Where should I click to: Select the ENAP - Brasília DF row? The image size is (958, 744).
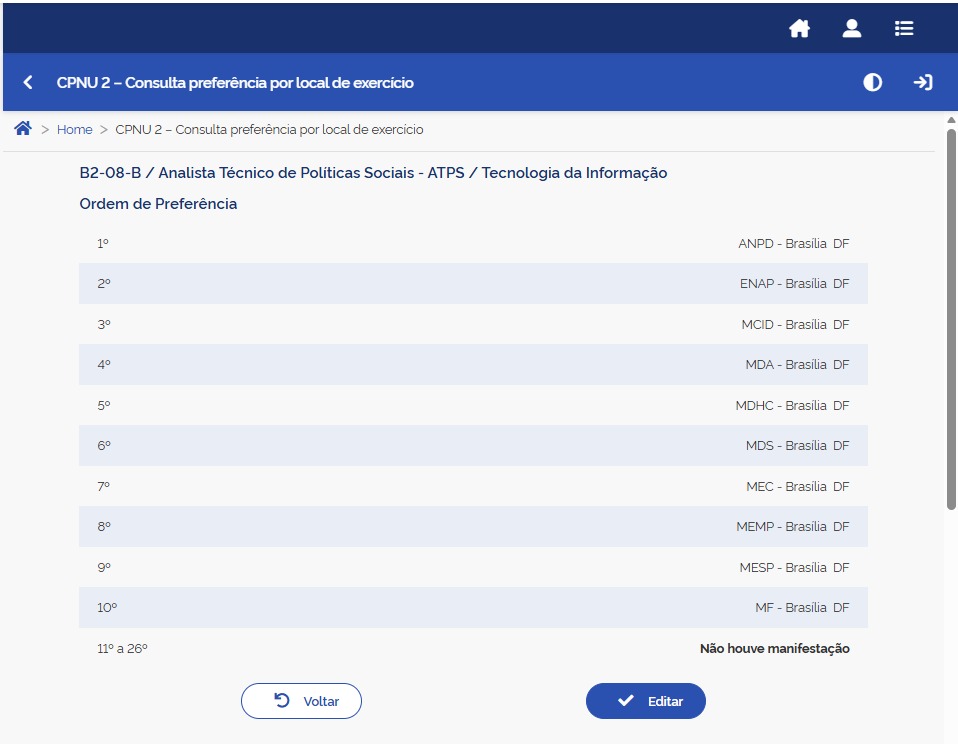coord(474,283)
